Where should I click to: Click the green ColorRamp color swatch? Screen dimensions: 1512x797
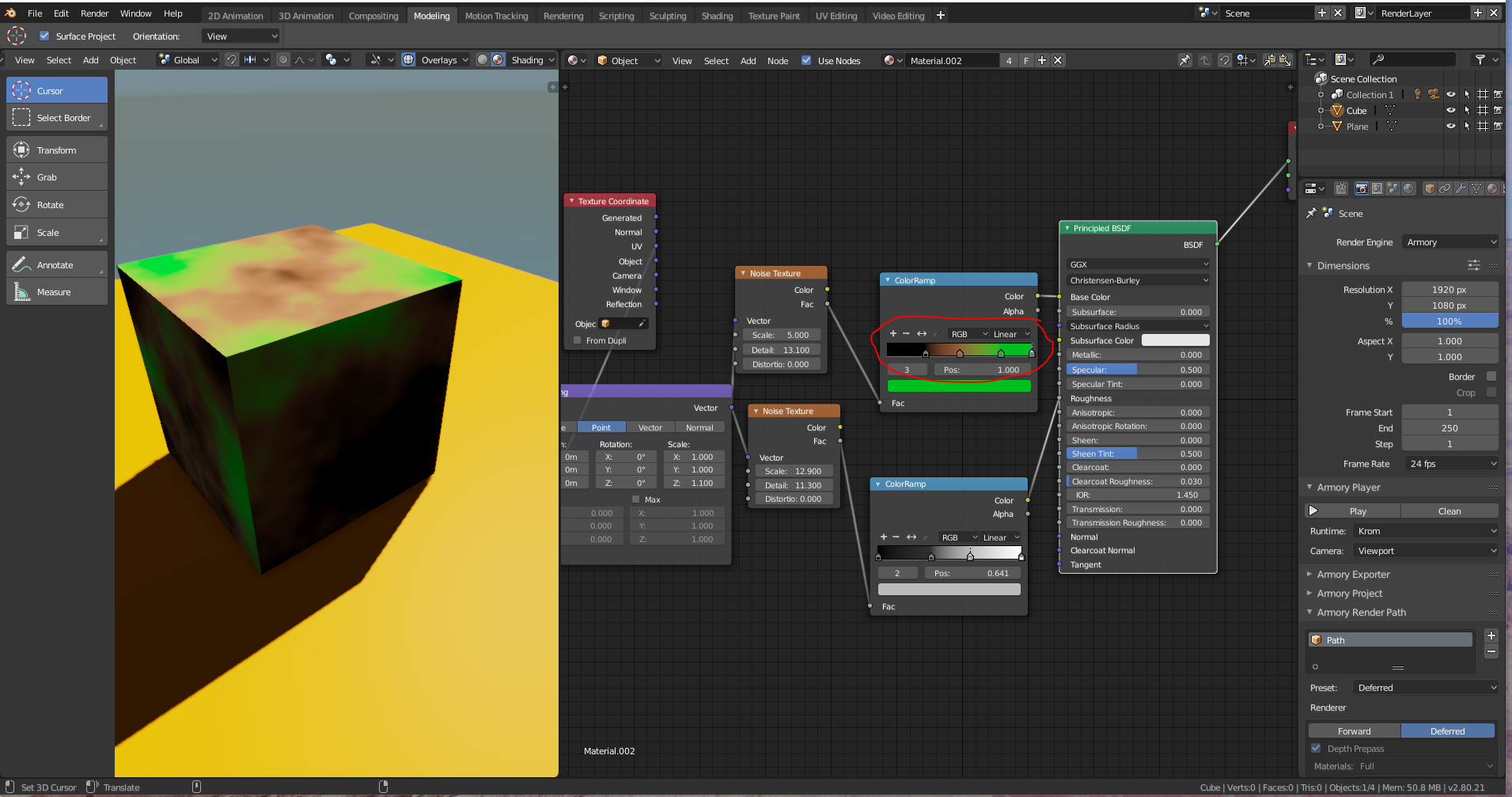click(959, 385)
